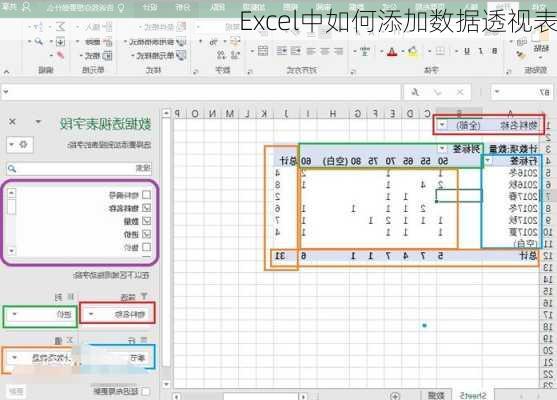Open 物料名称 dropdown in filters area
The image size is (557, 400).
tap(91, 314)
